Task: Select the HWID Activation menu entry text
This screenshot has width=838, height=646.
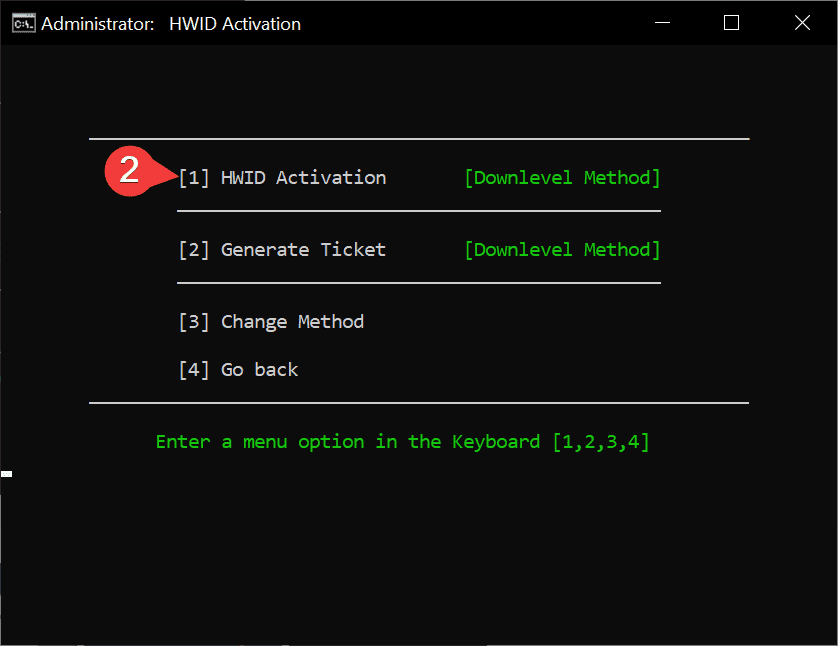Action: coord(303,178)
